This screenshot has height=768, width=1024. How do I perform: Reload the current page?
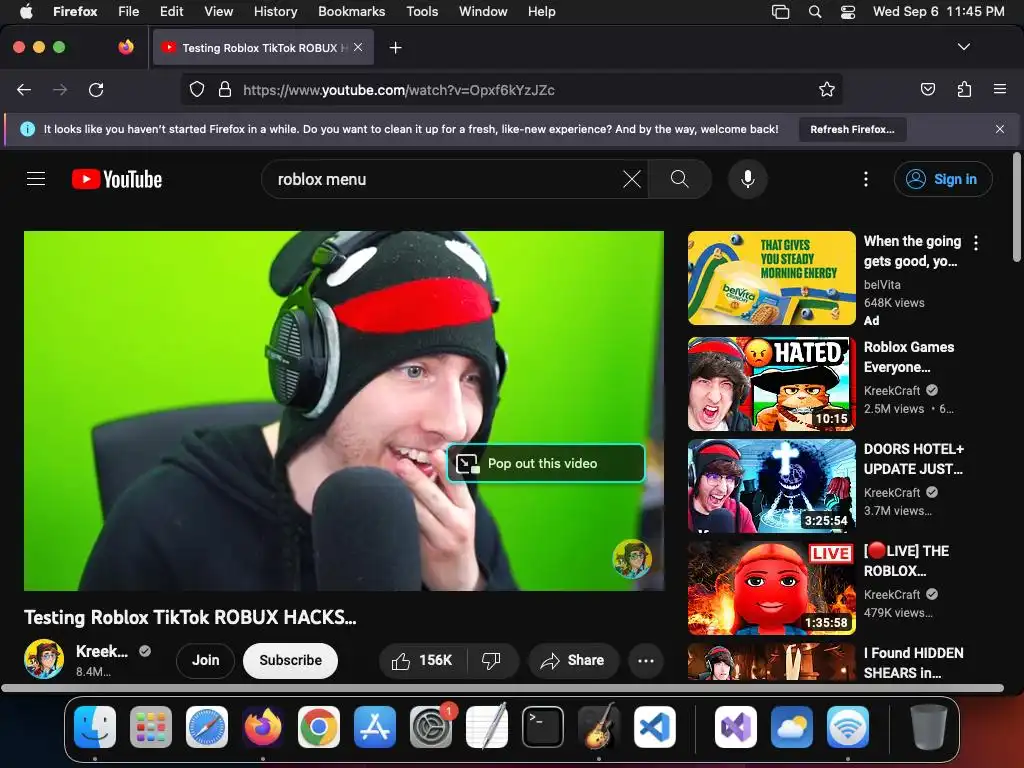(96, 89)
